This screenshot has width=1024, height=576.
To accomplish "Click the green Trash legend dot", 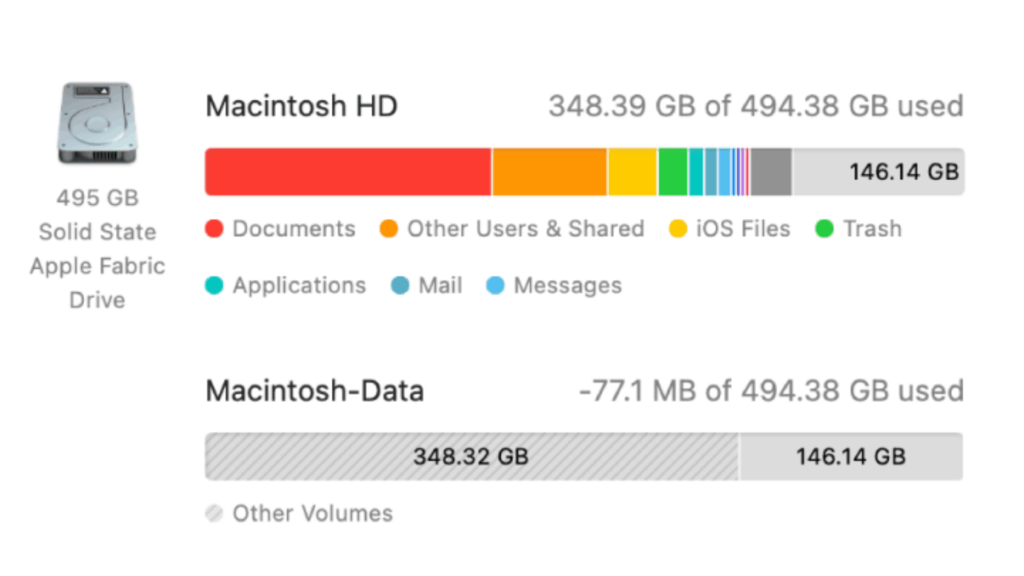I will click(x=825, y=229).
